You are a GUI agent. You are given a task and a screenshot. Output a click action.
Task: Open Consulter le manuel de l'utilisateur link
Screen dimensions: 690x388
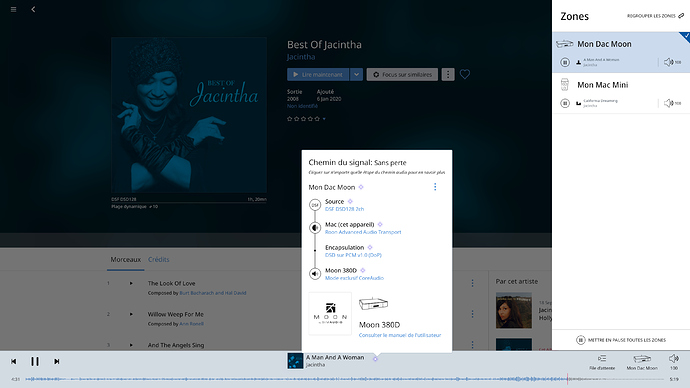[400, 335]
